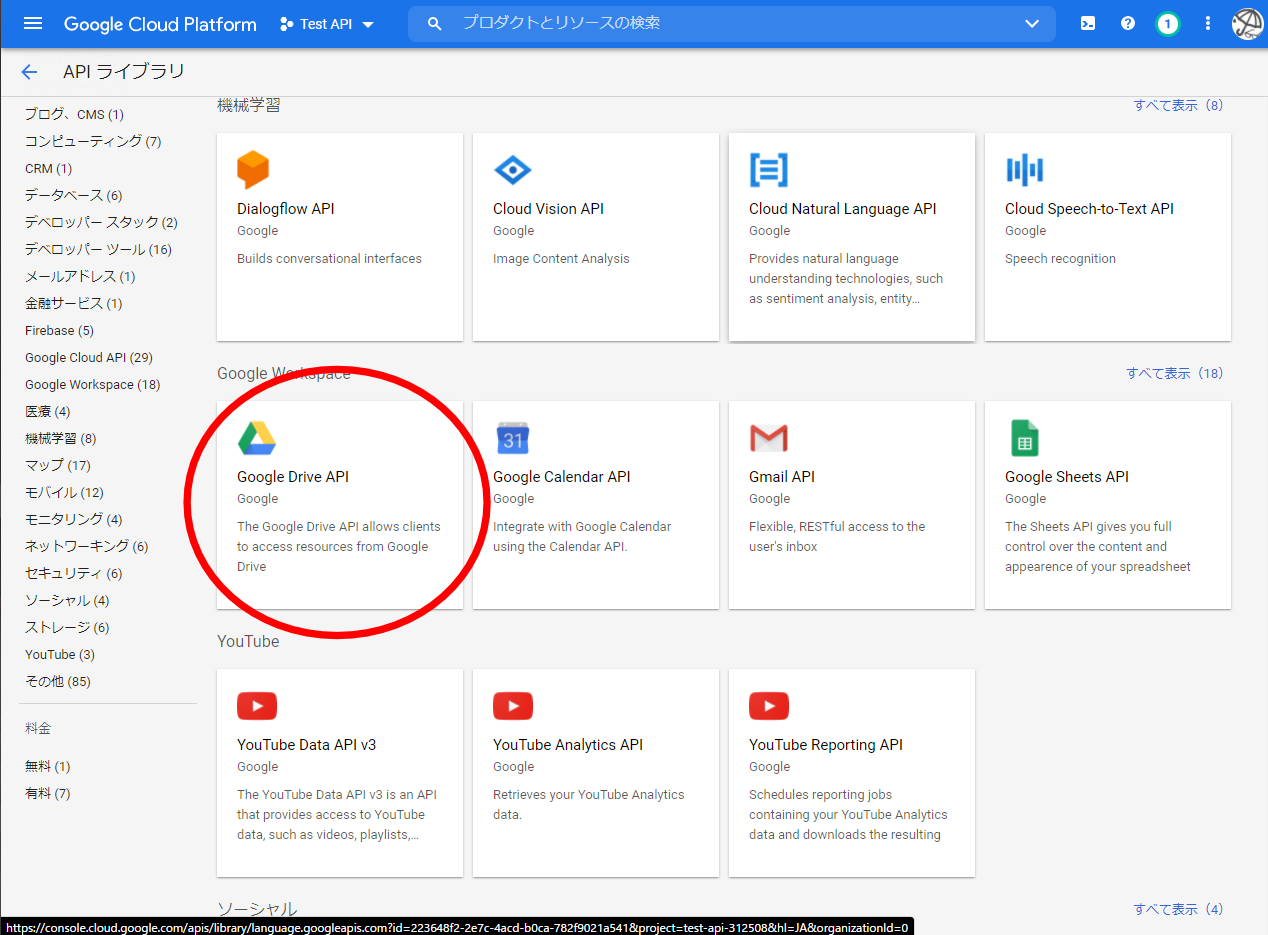Open the Google Cloud Platform logo text

(160, 24)
